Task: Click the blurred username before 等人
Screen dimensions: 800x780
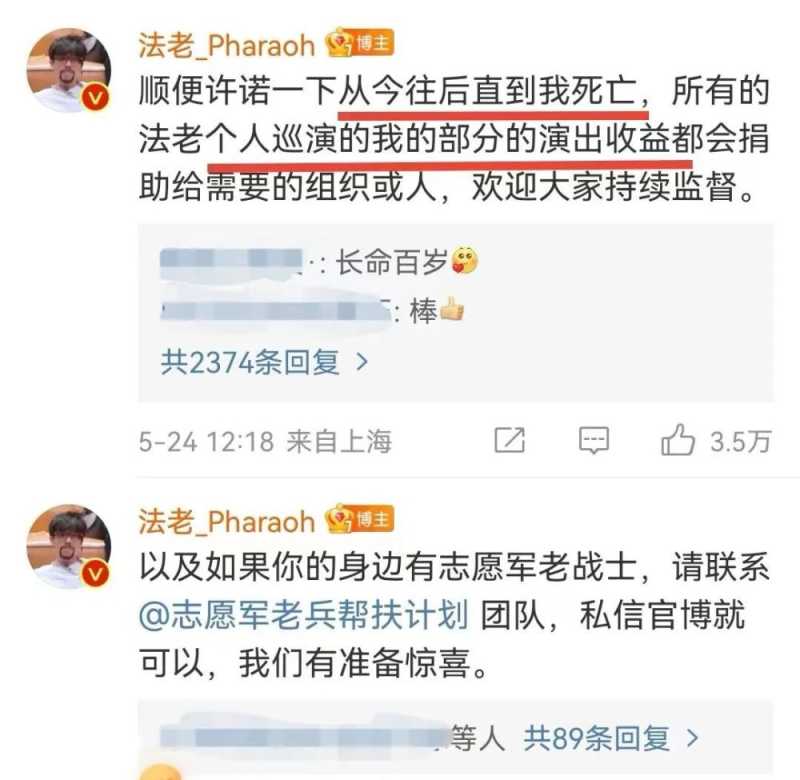Action: 304,738
